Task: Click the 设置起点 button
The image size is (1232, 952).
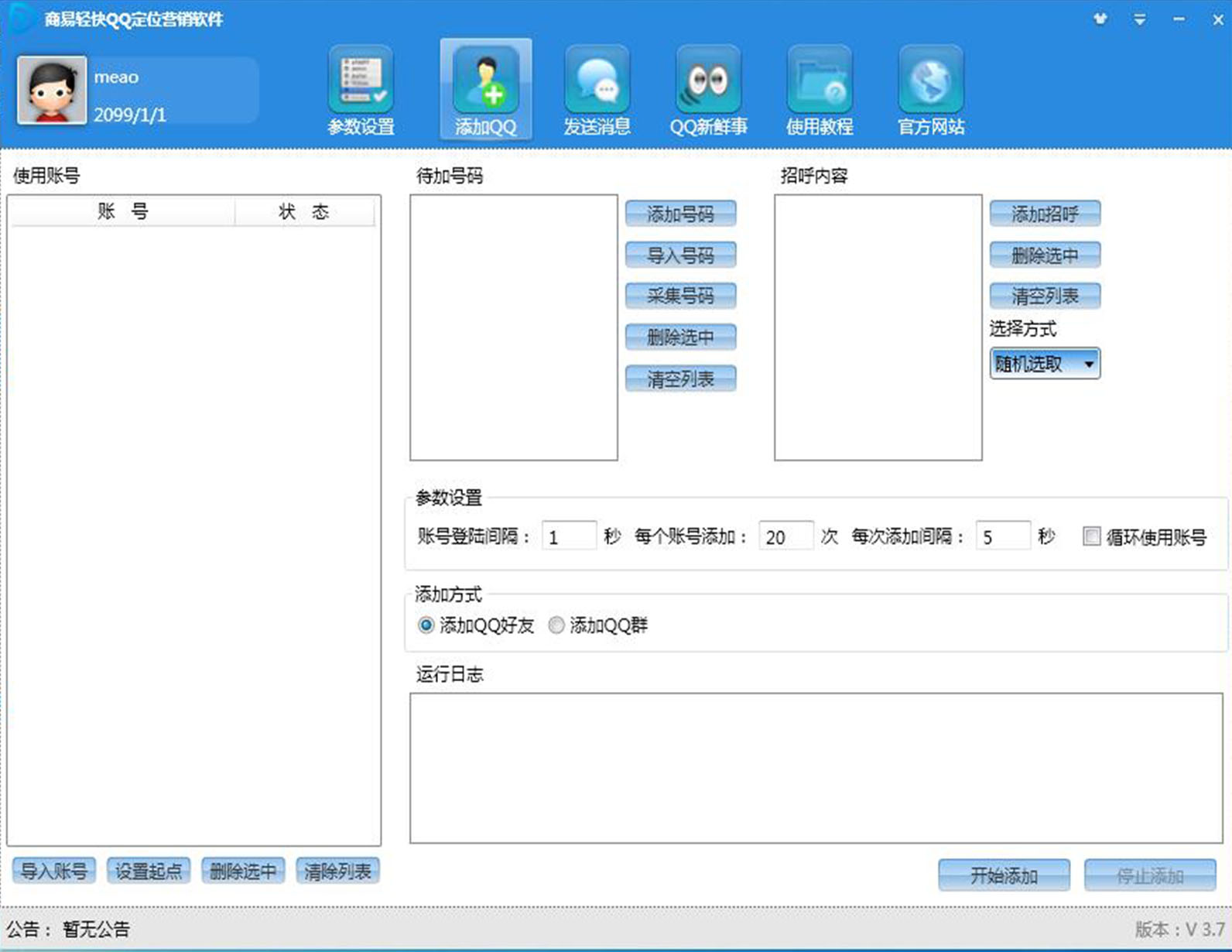Action: 149,872
